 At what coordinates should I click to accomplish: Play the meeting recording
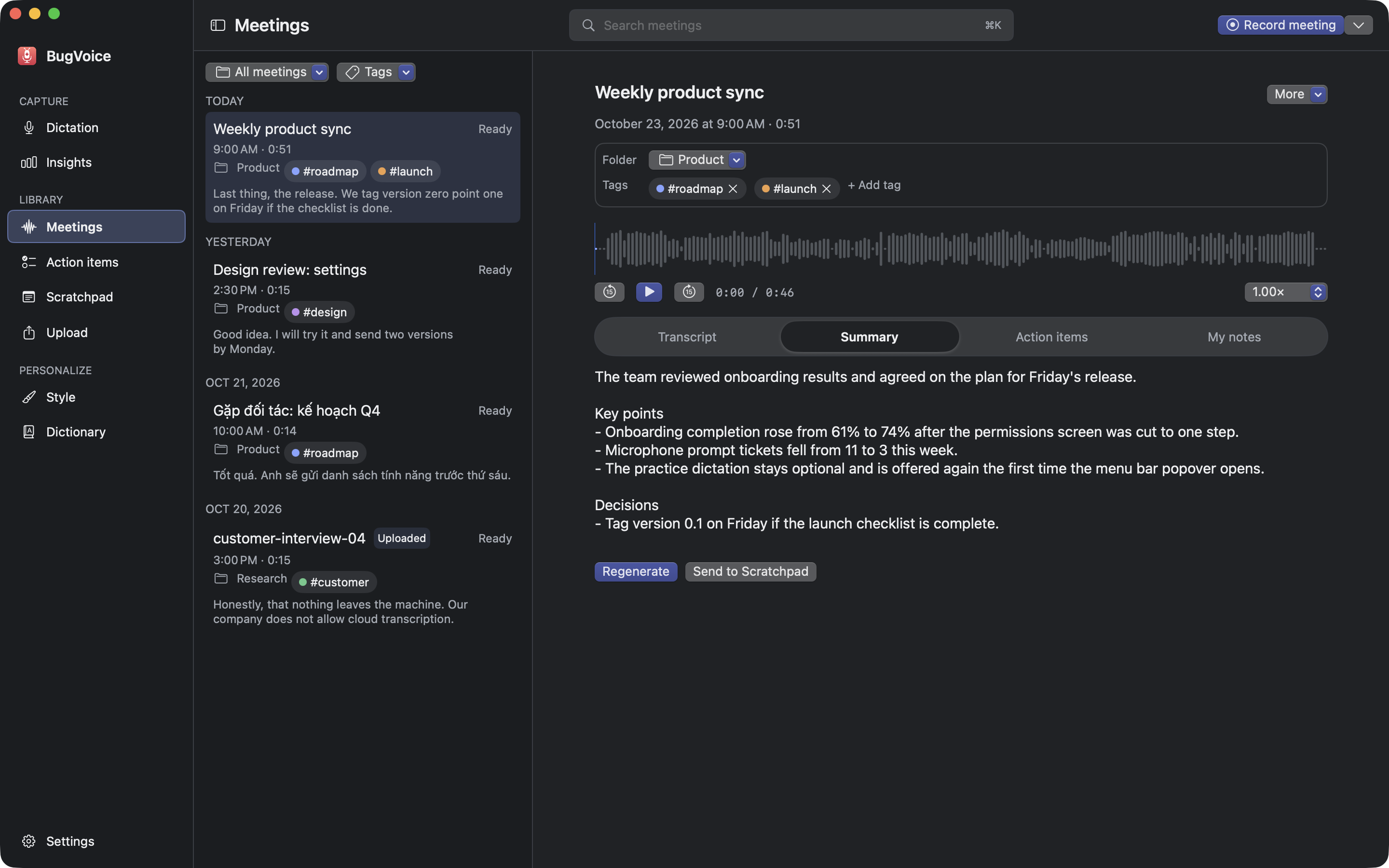(x=649, y=292)
